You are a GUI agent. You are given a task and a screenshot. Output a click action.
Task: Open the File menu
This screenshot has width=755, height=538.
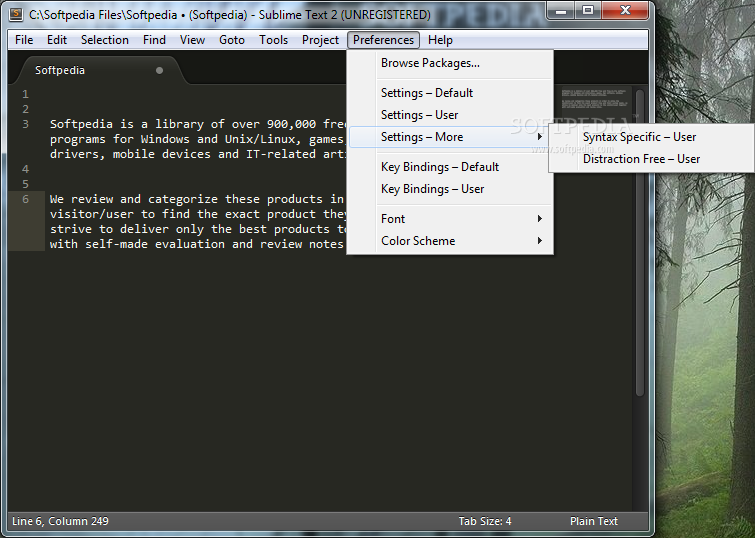coord(24,40)
